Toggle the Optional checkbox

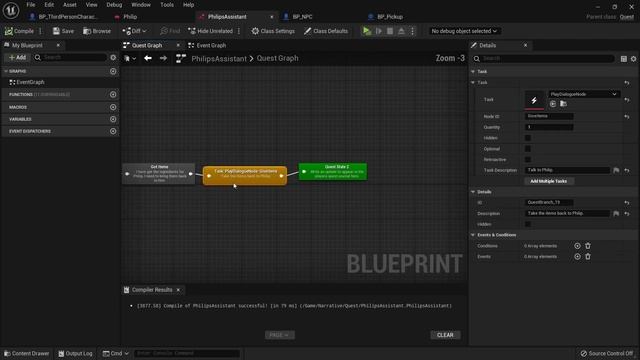(528, 149)
